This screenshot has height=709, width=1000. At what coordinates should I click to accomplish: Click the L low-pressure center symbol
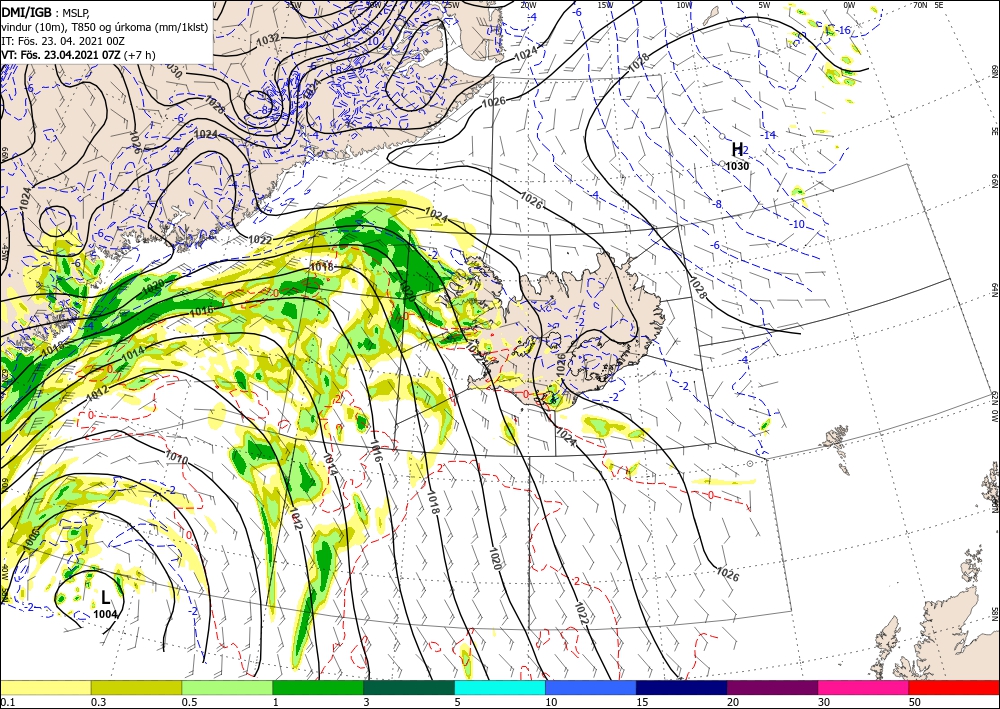(105, 597)
